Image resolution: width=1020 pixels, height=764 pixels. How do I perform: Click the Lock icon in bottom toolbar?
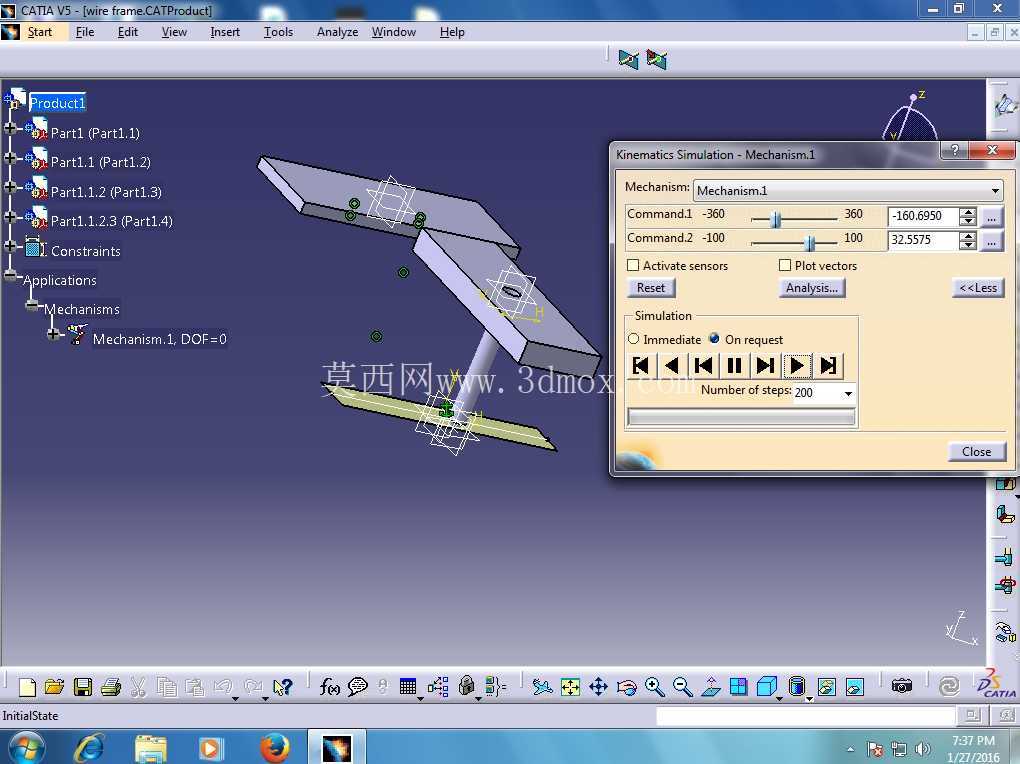[x=466, y=686]
